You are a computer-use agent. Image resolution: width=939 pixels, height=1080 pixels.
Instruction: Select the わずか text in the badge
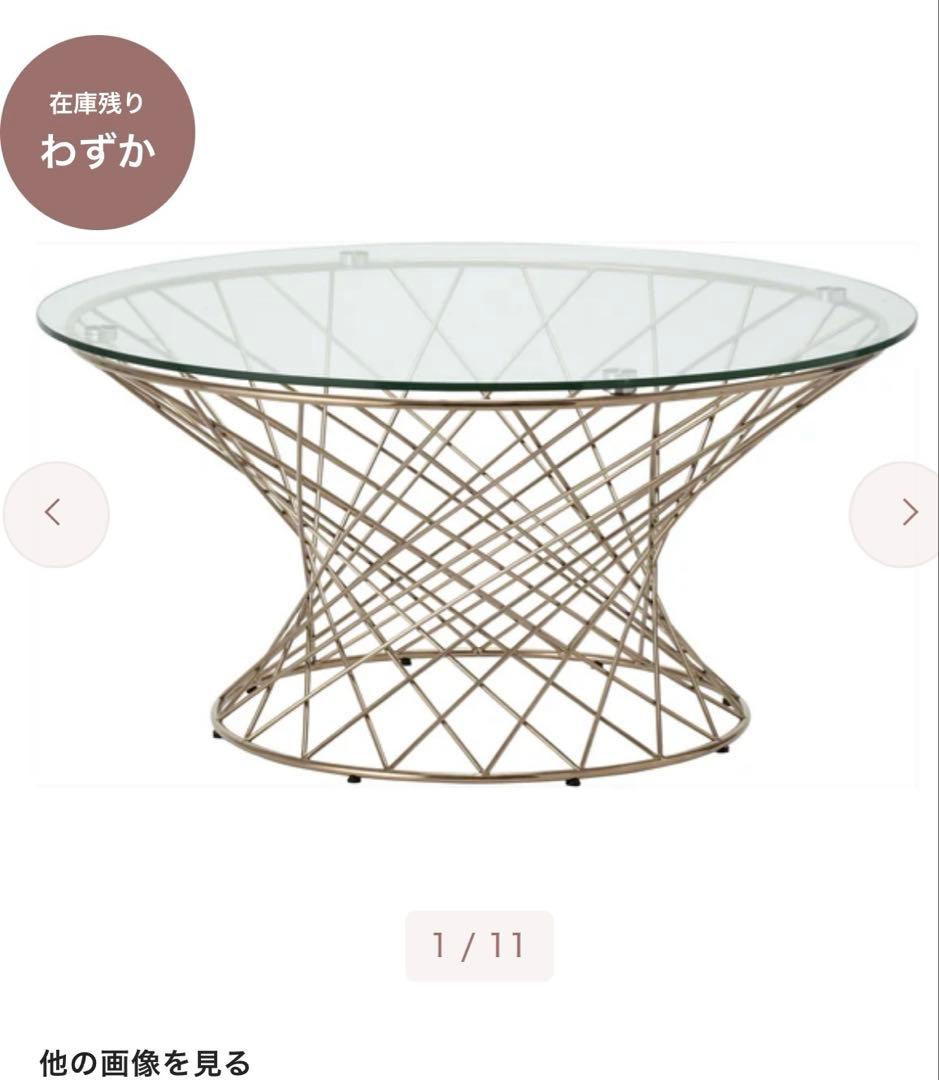(97, 150)
